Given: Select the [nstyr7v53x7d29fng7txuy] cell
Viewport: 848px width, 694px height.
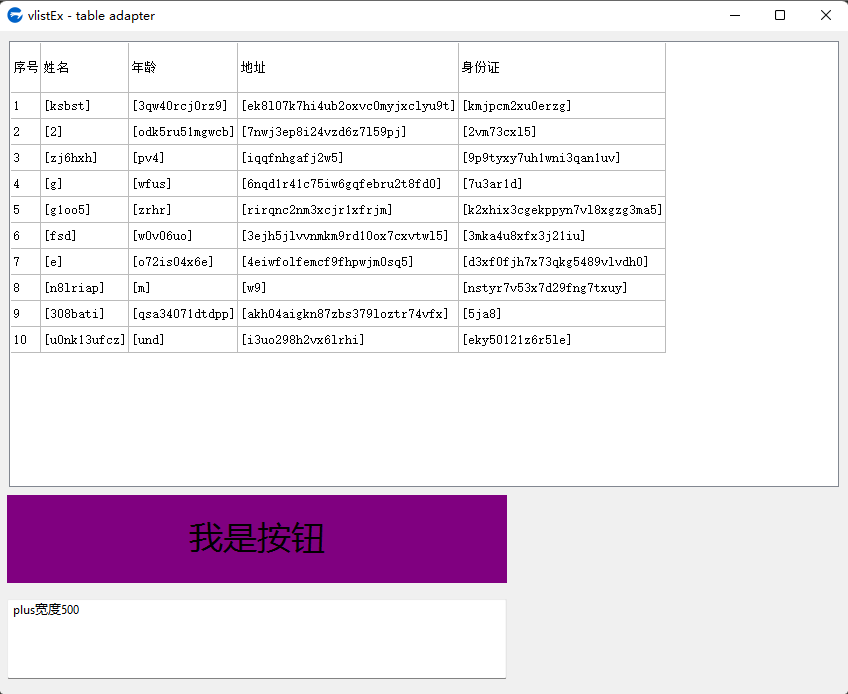Looking at the screenshot, I should point(562,287).
